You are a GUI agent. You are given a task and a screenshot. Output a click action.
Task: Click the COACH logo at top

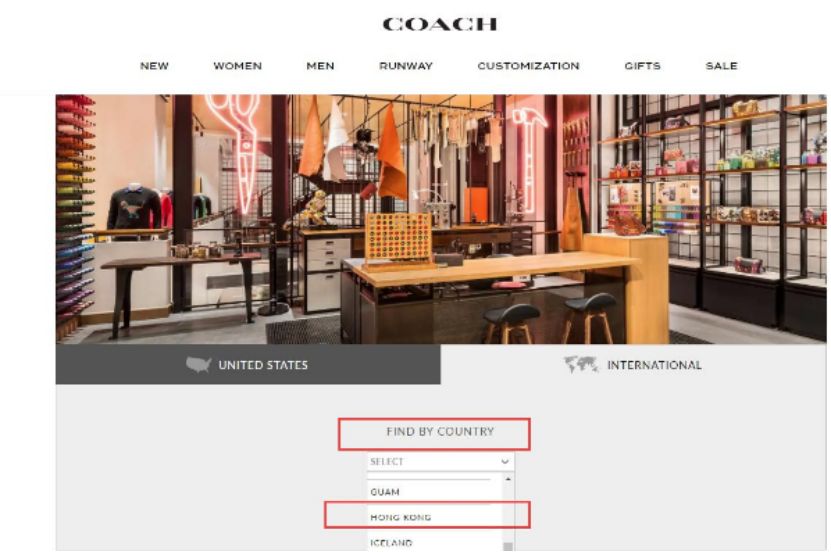tap(439, 24)
